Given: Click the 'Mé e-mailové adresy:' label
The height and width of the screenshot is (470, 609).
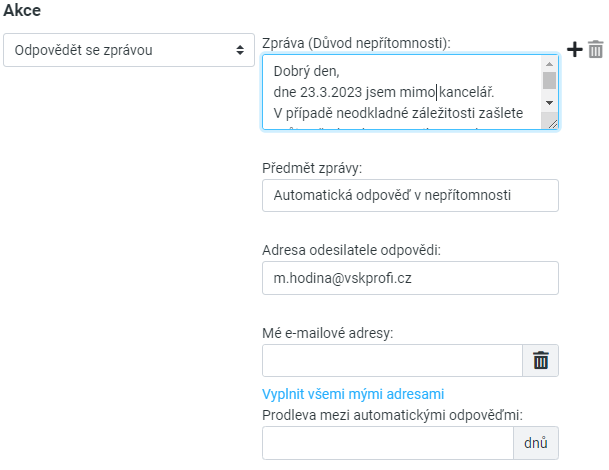Looking at the screenshot, I should (327, 332).
